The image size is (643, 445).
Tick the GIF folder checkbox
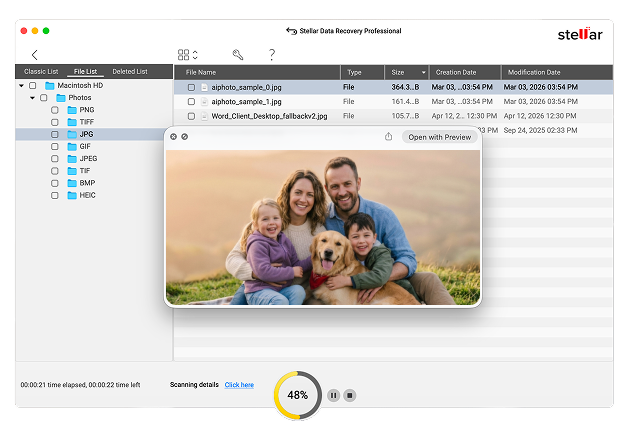55,146
